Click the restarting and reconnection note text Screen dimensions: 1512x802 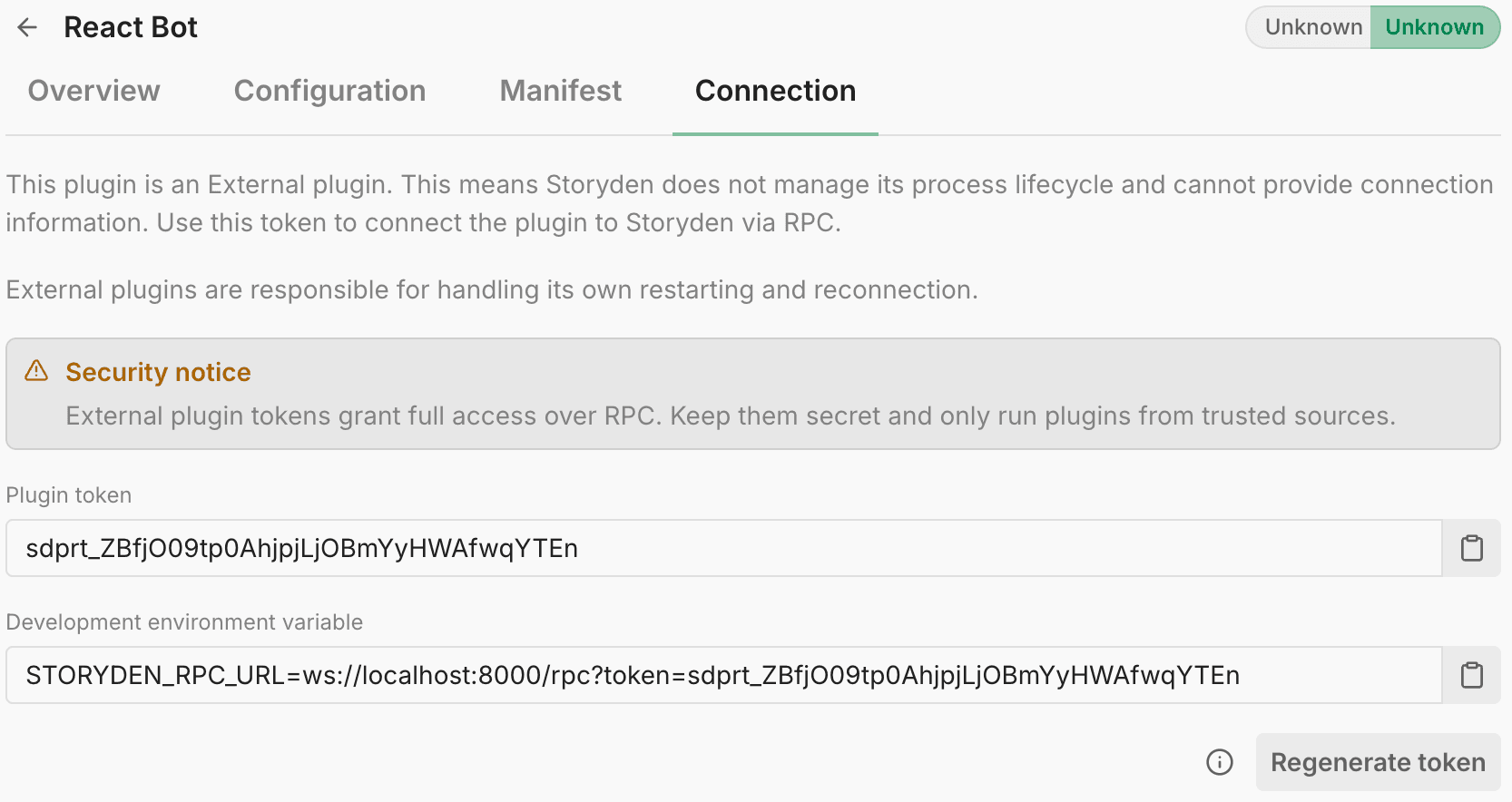click(x=491, y=289)
